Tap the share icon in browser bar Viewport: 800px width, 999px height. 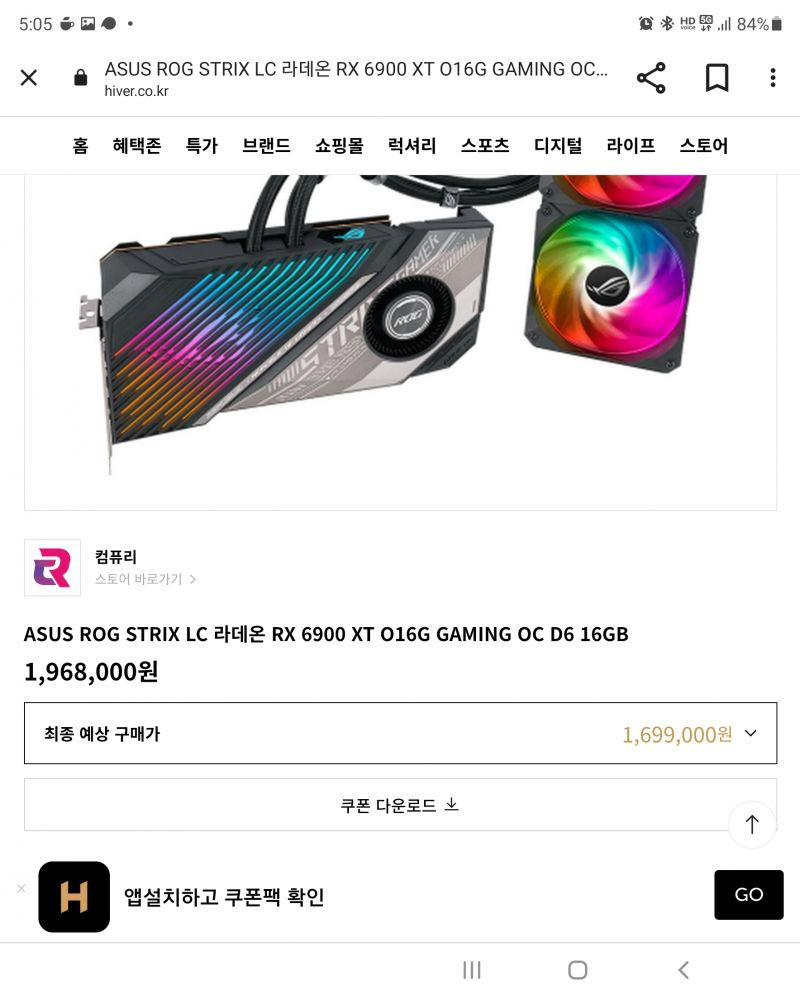point(651,78)
